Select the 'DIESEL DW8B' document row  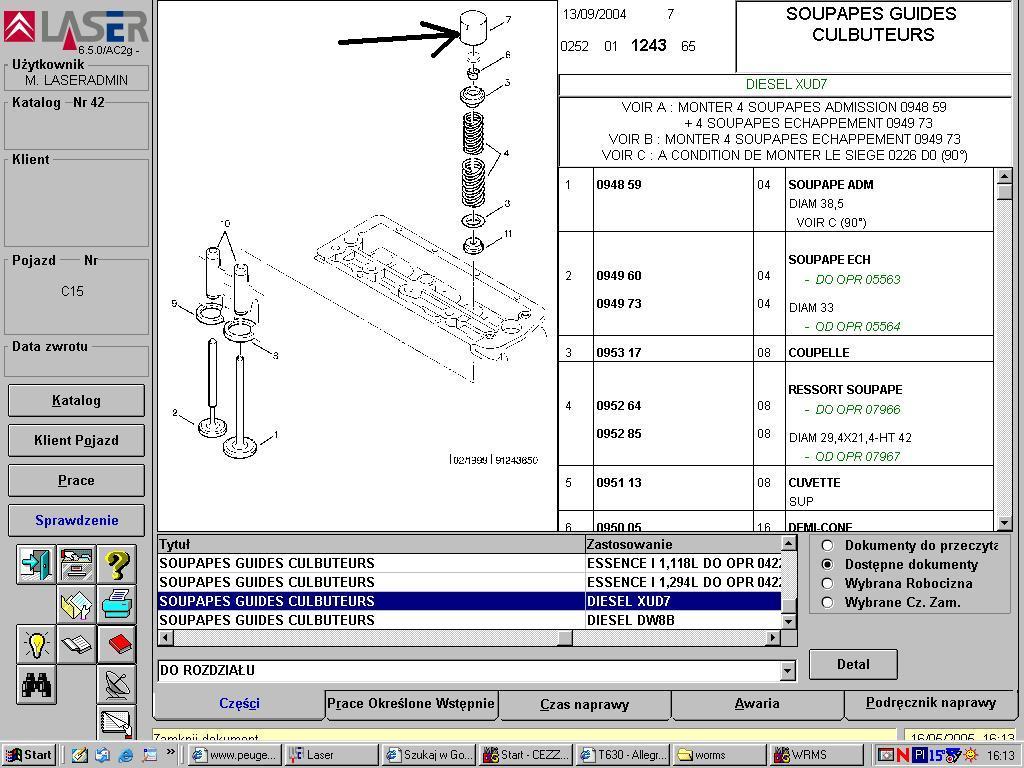469,620
